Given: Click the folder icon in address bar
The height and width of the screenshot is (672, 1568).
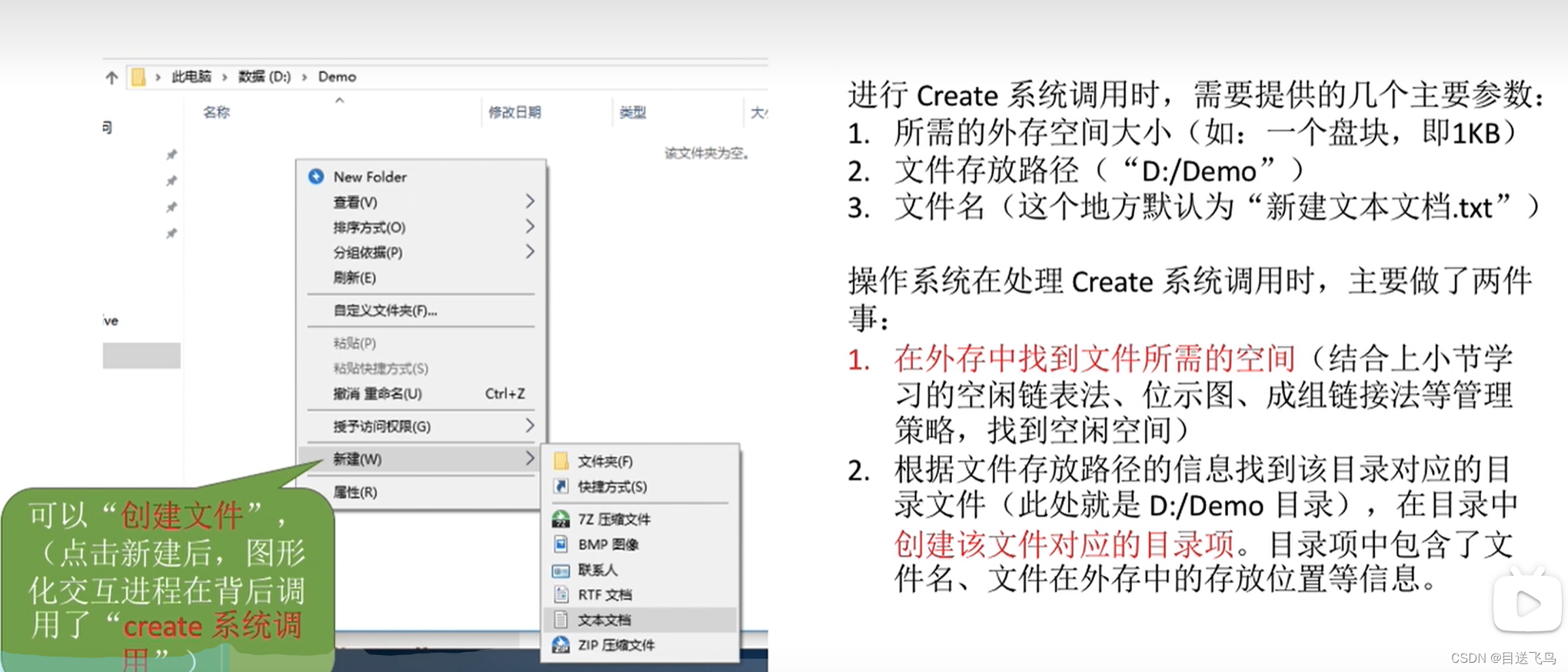Looking at the screenshot, I should click(x=138, y=77).
